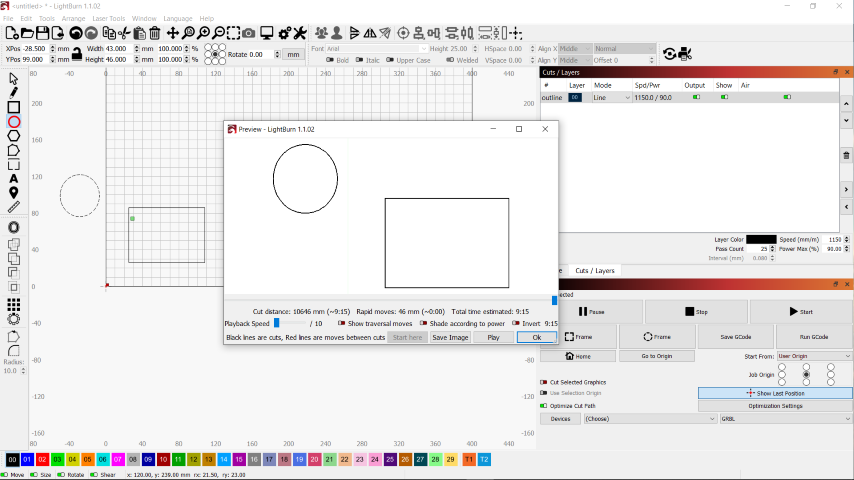Image resolution: width=854 pixels, height=480 pixels.
Task: Select the Measure ruler tool
Action: pyautogui.click(x=13, y=207)
